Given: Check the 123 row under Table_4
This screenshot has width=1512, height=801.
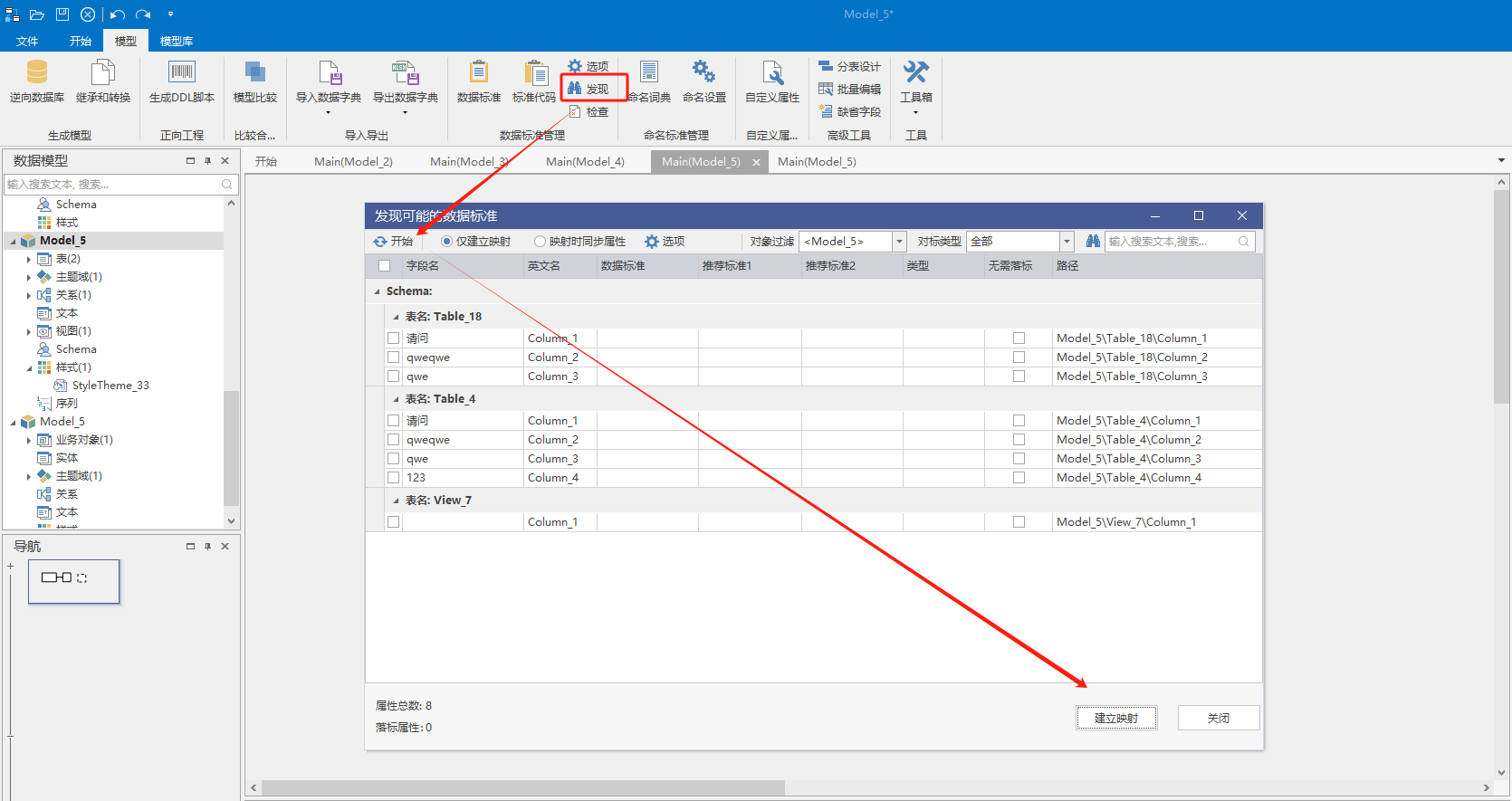Looking at the screenshot, I should [x=394, y=478].
